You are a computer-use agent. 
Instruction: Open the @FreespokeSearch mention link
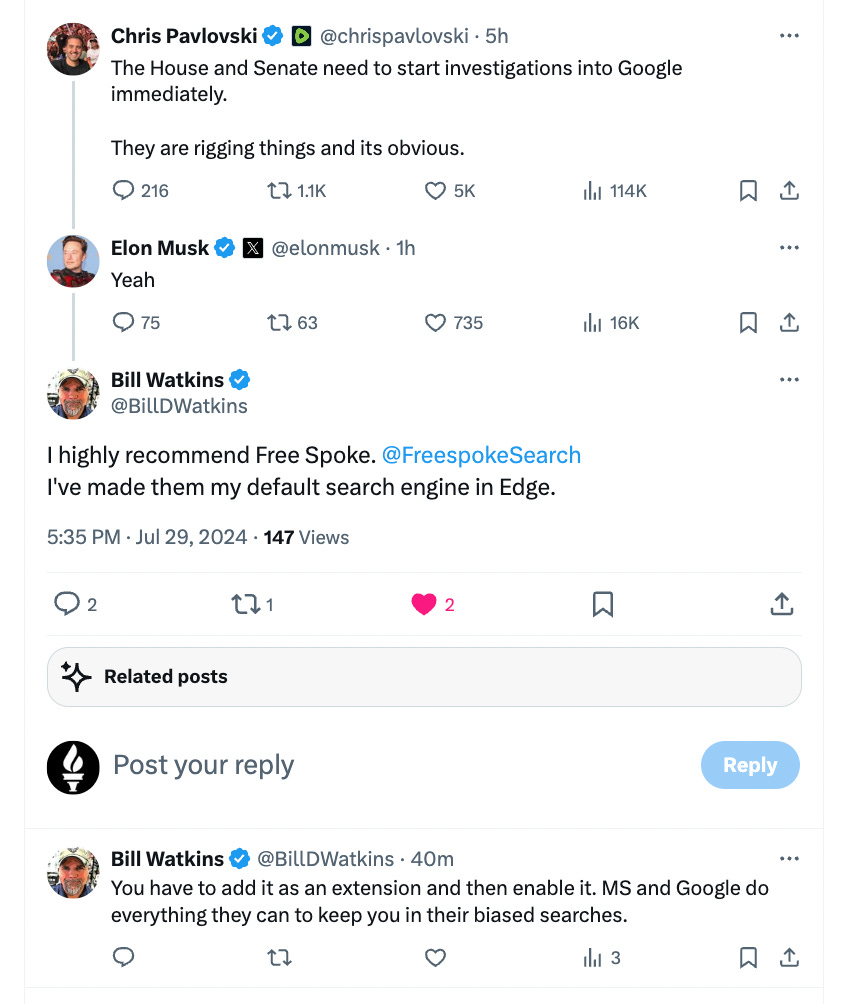click(x=481, y=455)
